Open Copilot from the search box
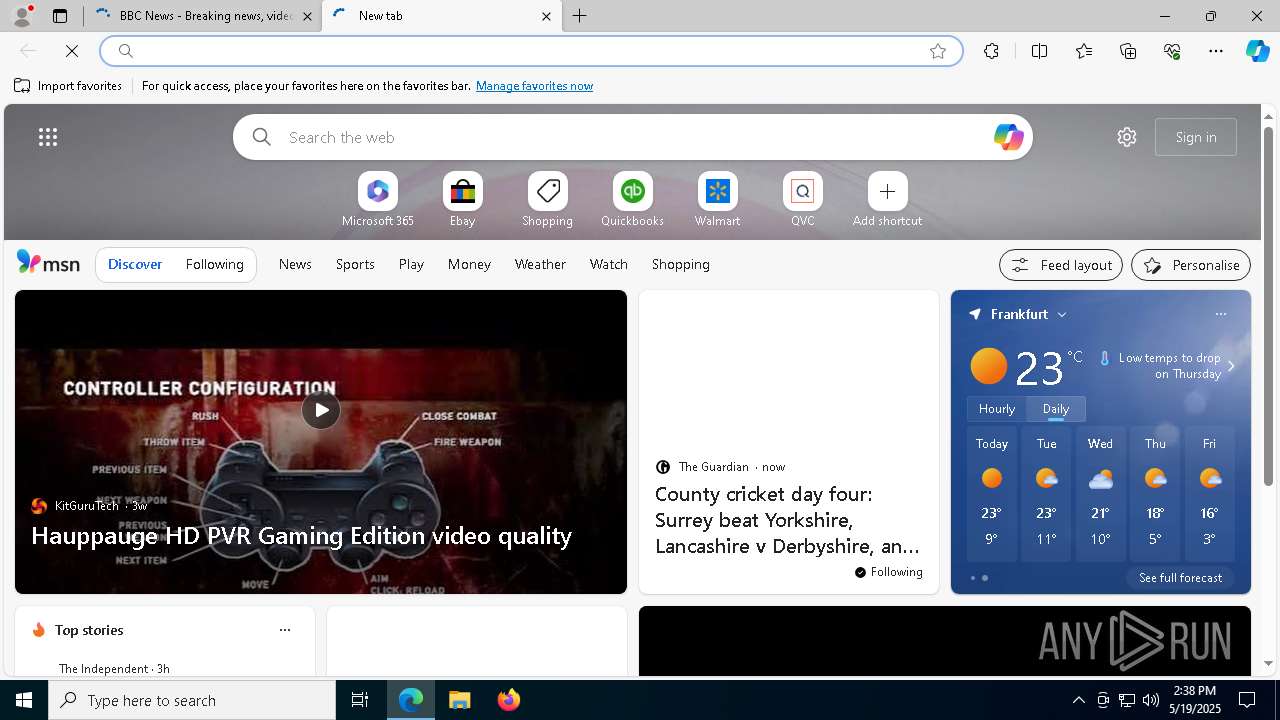This screenshot has height=720, width=1280. tap(1008, 137)
